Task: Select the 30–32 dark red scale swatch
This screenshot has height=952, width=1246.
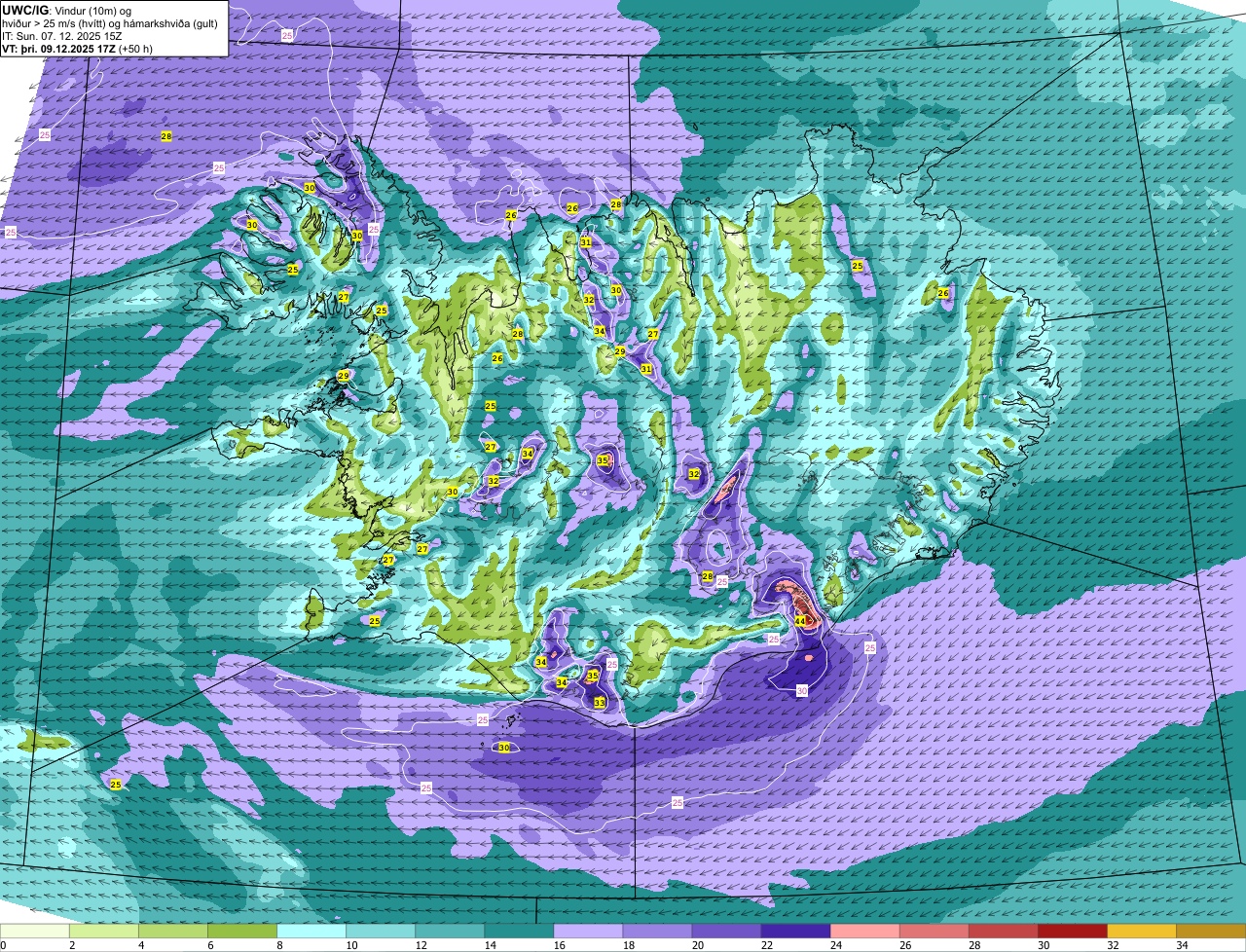Action: pyautogui.click(x=1072, y=931)
